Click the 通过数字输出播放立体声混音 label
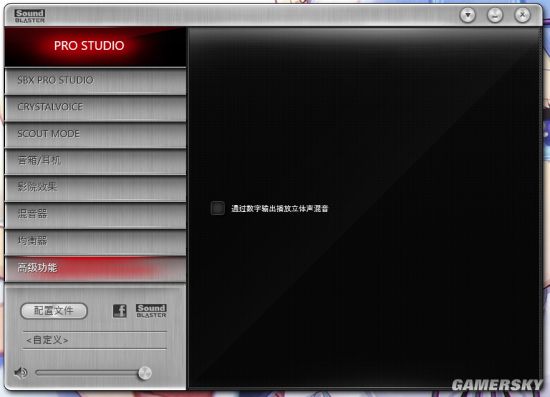550x397 pixels. click(x=280, y=209)
